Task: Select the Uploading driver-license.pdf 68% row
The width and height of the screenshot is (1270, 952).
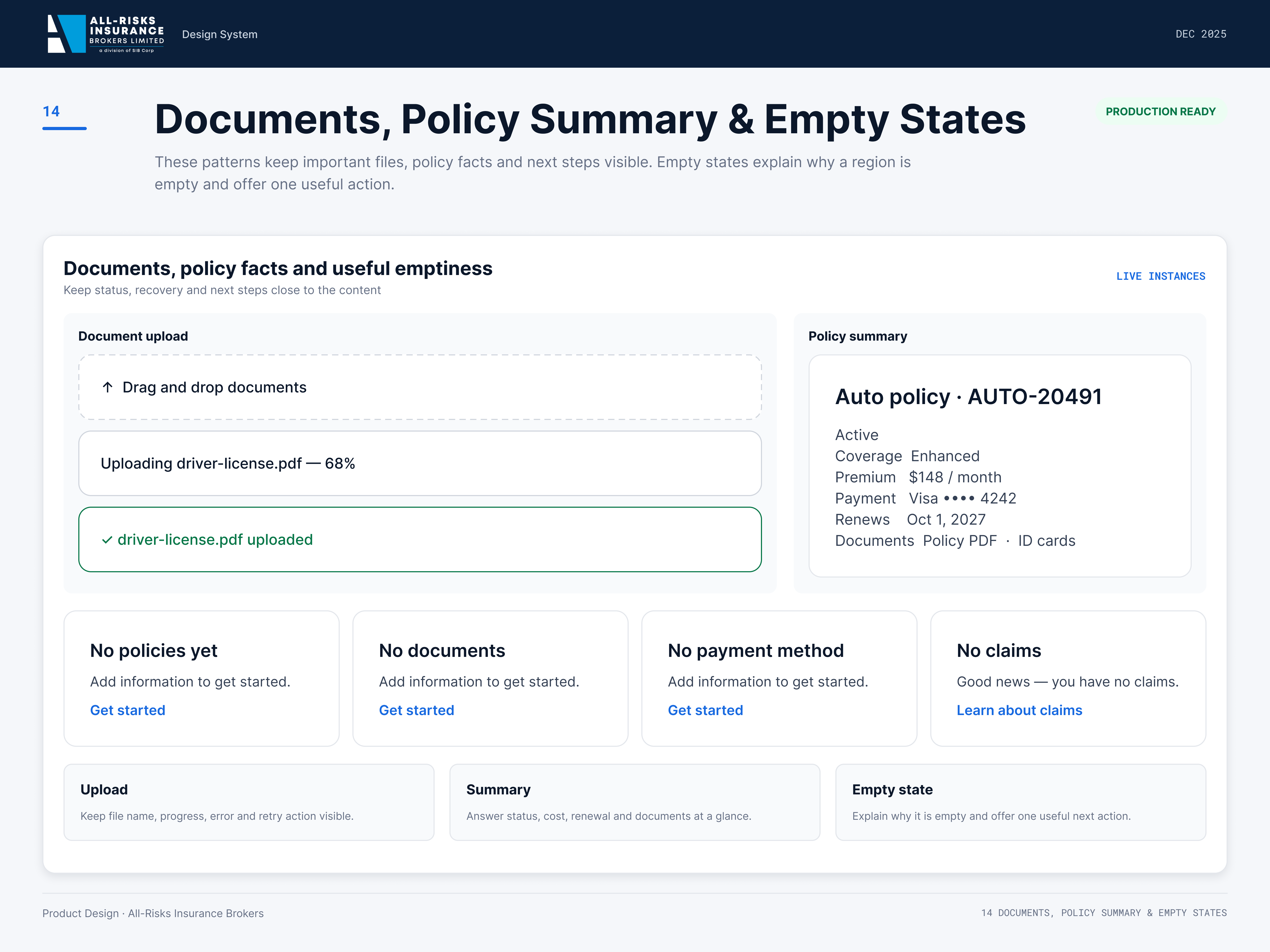Action: click(420, 463)
